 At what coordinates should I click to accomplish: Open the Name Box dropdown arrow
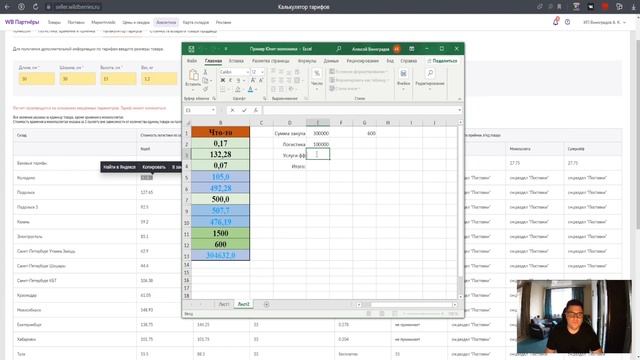pyautogui.click(x=213, y=110)
